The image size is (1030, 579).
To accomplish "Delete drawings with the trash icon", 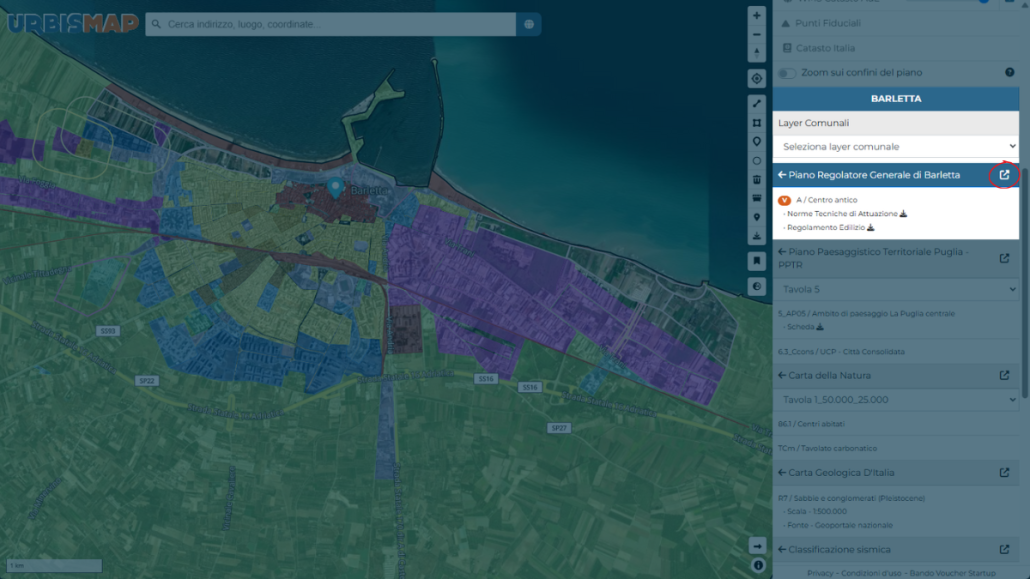I will (757, 179).
